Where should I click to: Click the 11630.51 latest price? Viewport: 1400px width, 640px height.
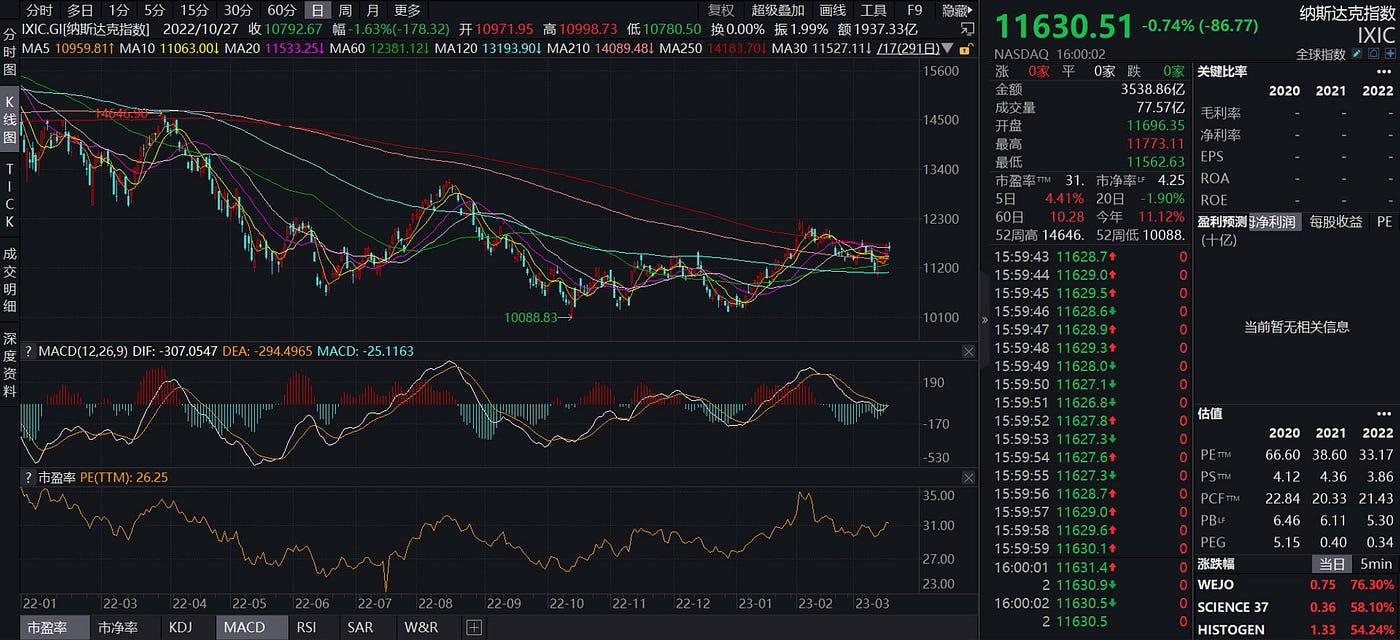pyautogui.click(x=1064, y=26)
